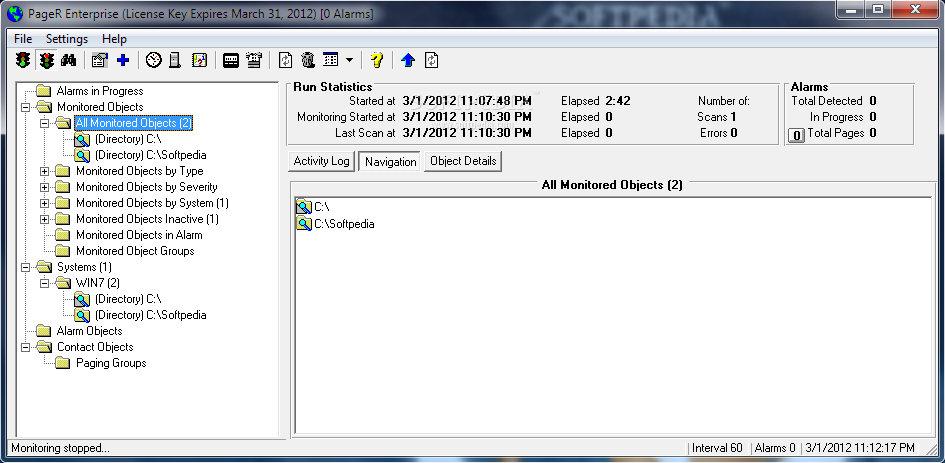
Task: Expand Monitored Objects by Severity
Action: (45, 187)
